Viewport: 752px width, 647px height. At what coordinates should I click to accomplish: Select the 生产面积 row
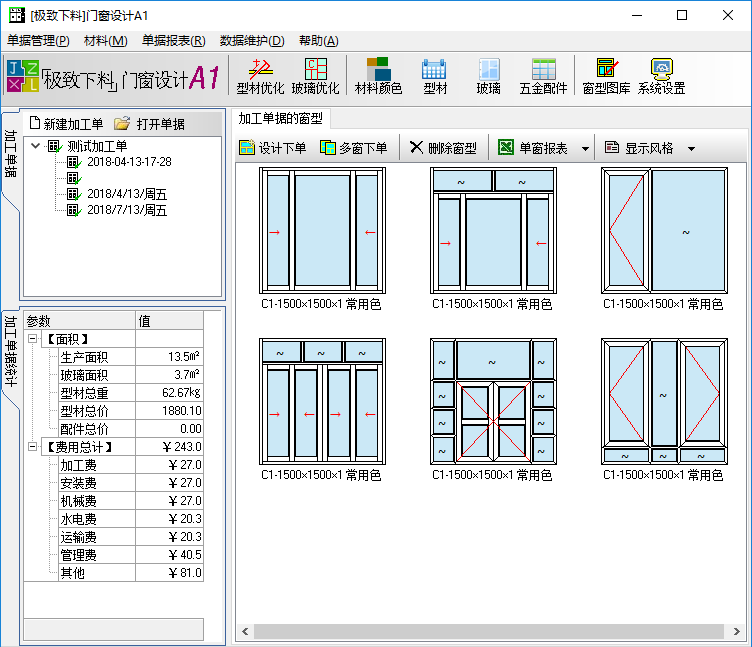[130, 356]
